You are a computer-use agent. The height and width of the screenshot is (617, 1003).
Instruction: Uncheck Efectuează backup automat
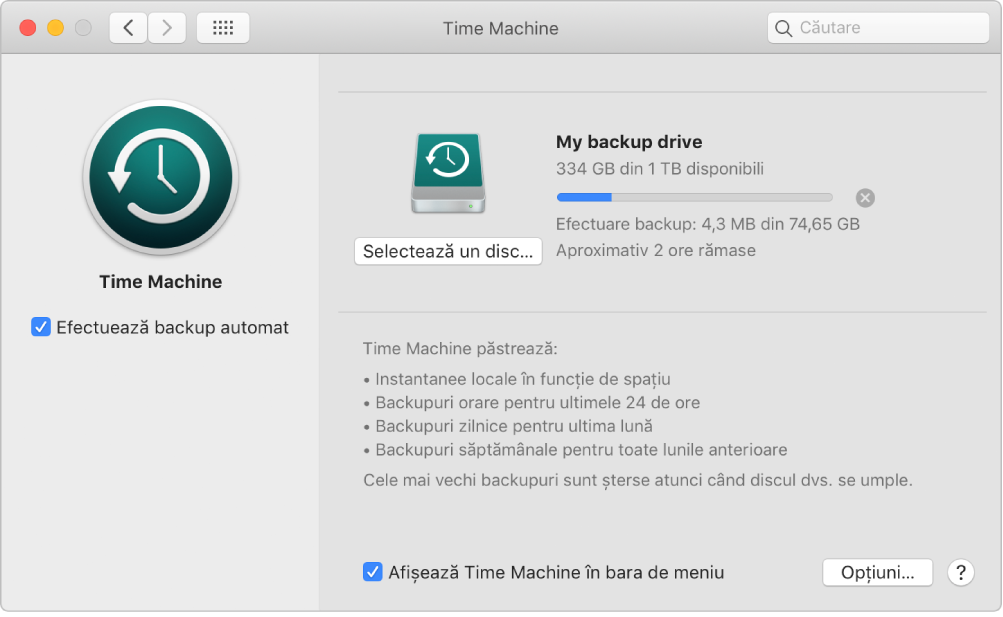point(41,327)
